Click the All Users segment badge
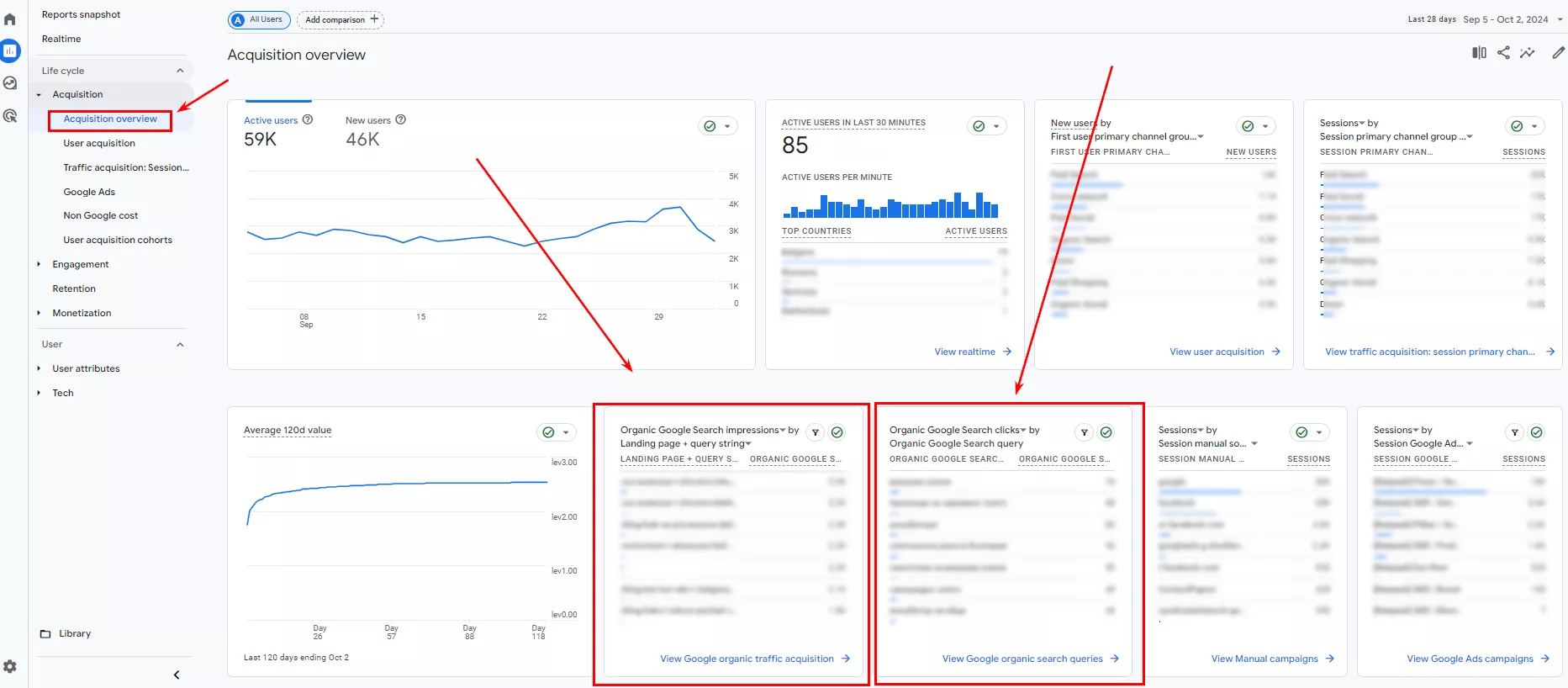Viewport: 1568px width, 688px height. pos(259,19)
